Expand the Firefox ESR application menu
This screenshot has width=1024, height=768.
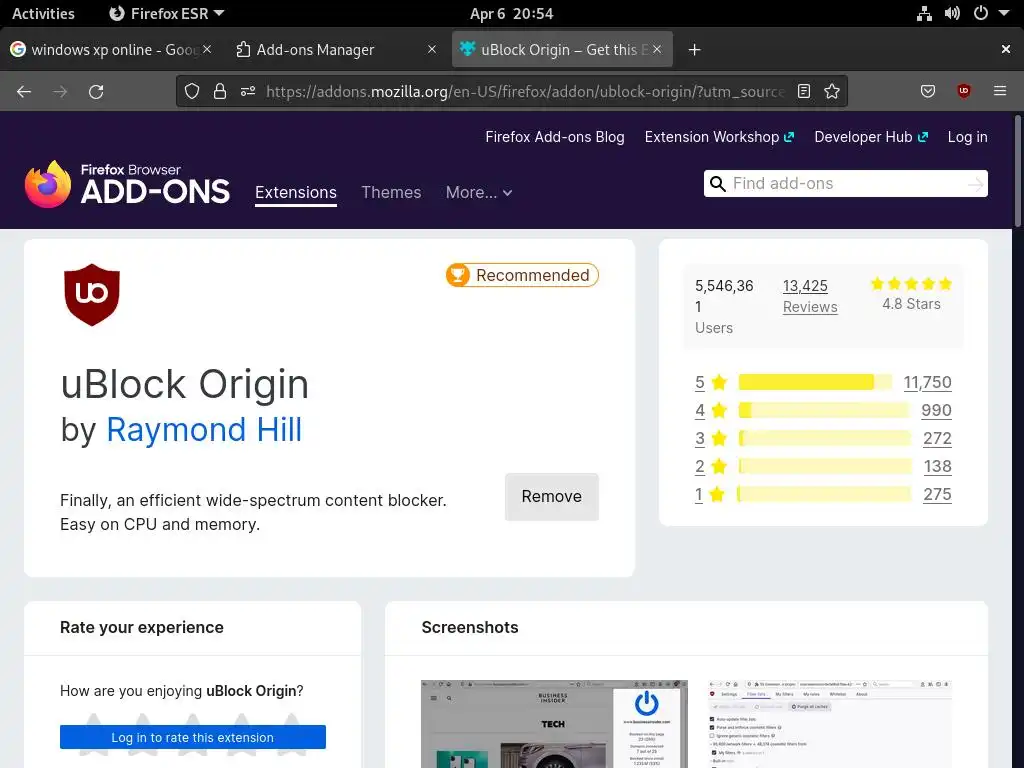167,14
